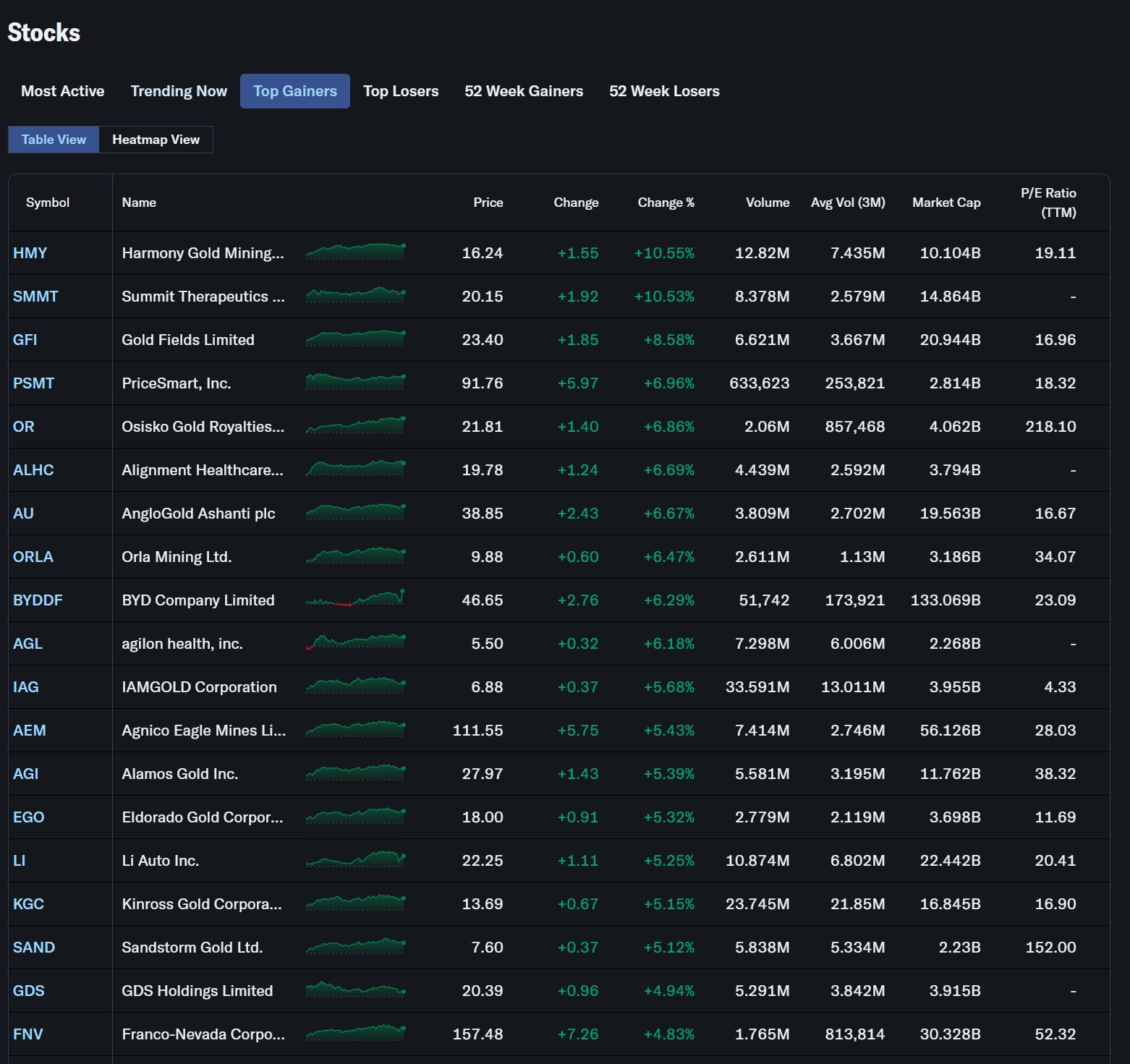Click Osisko Gold Royalties sparkline chart
1130x1064 pixels.
tap(355, 425)
